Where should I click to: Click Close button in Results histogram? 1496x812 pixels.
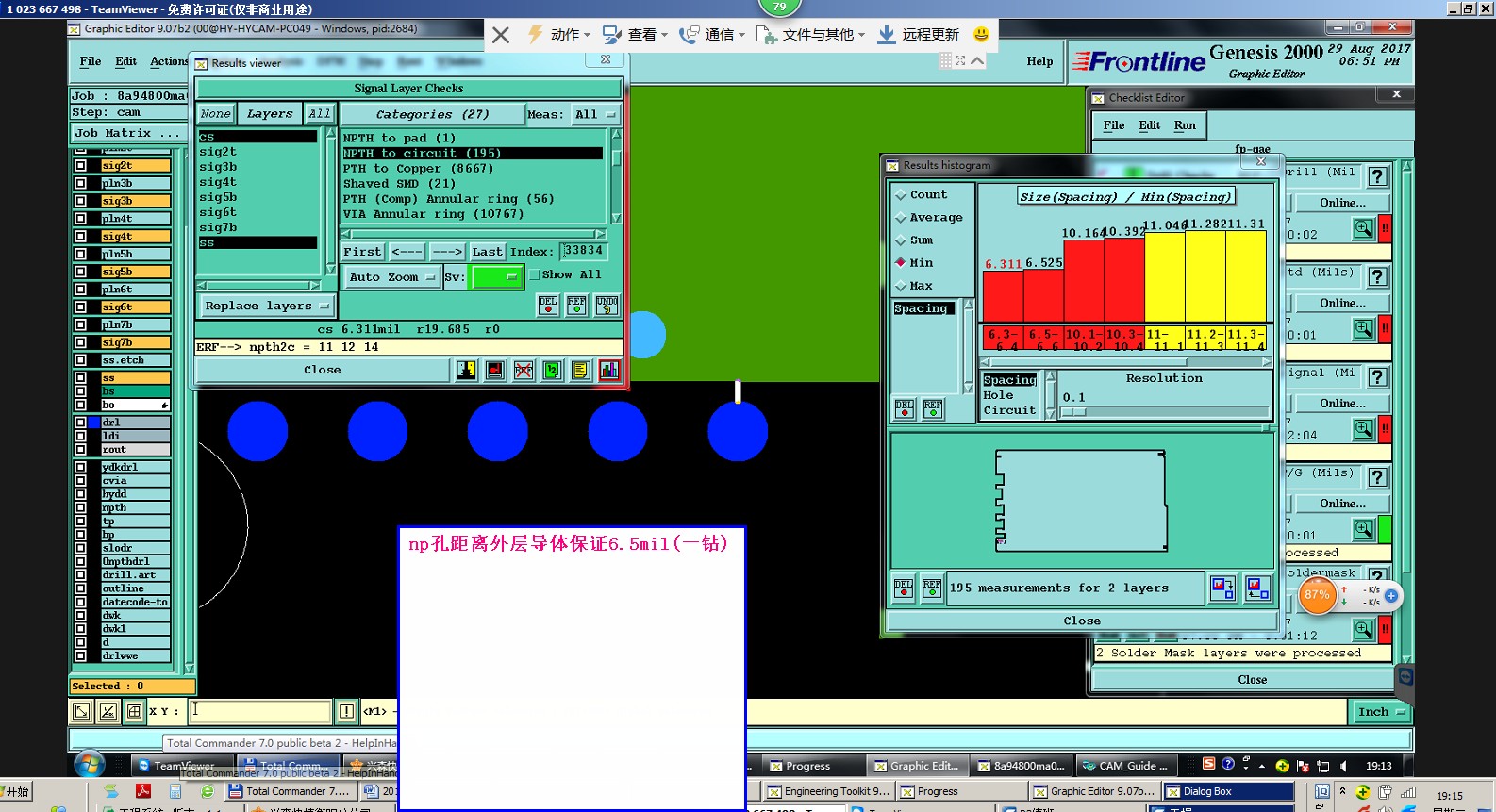1082,621
